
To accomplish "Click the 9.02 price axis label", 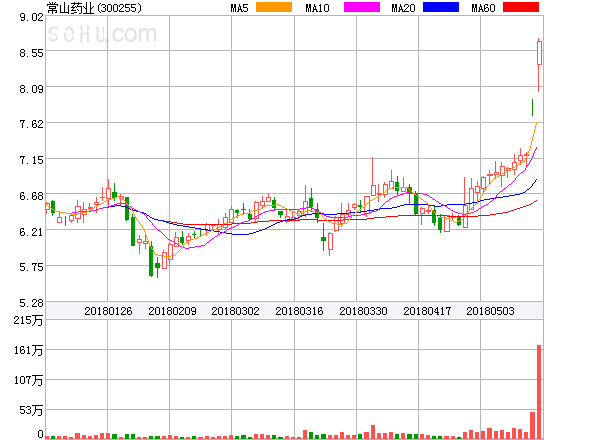I will 31,17.
